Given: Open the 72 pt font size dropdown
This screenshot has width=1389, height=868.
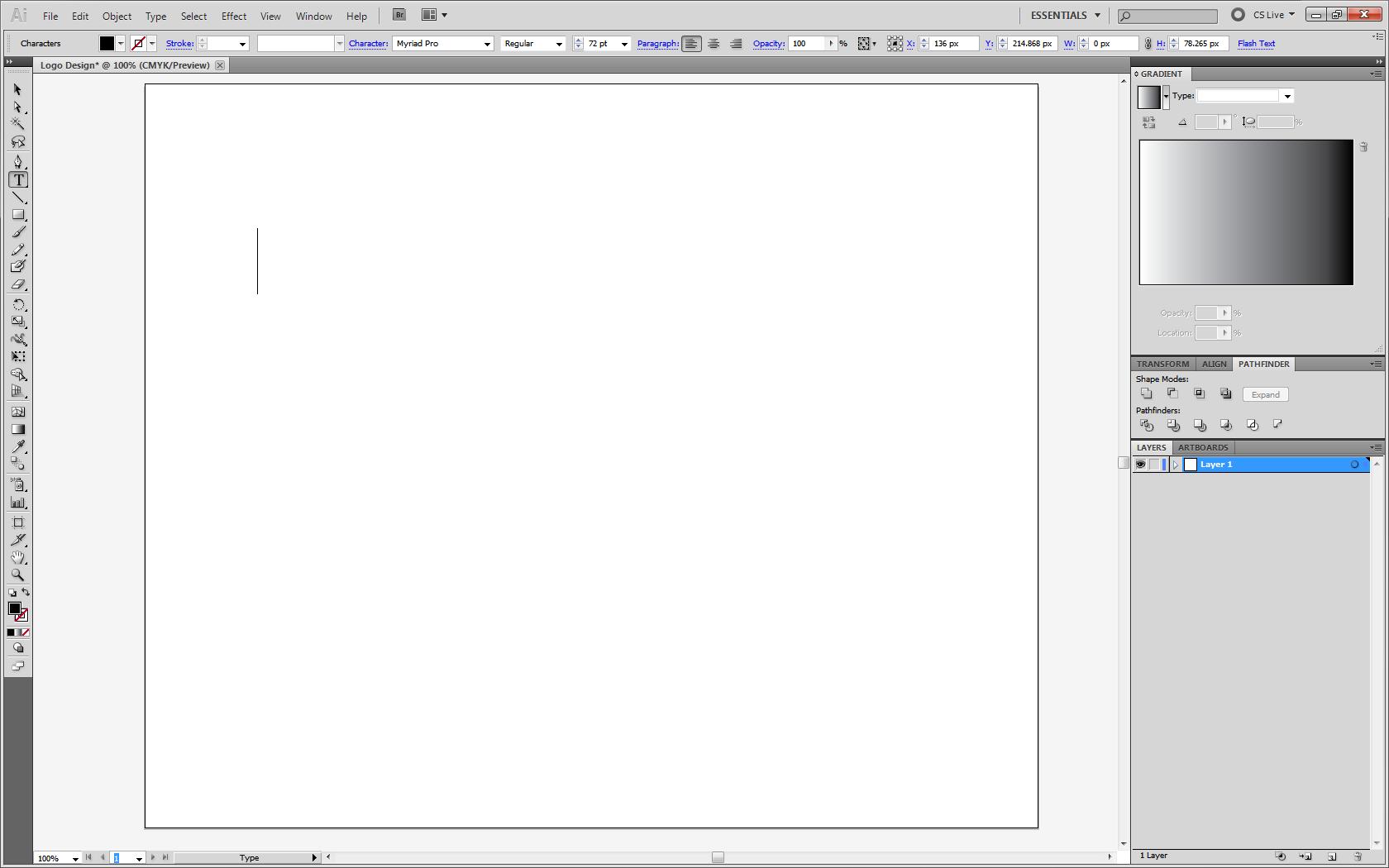Looking at the screenshot, I should click(624, 44).
